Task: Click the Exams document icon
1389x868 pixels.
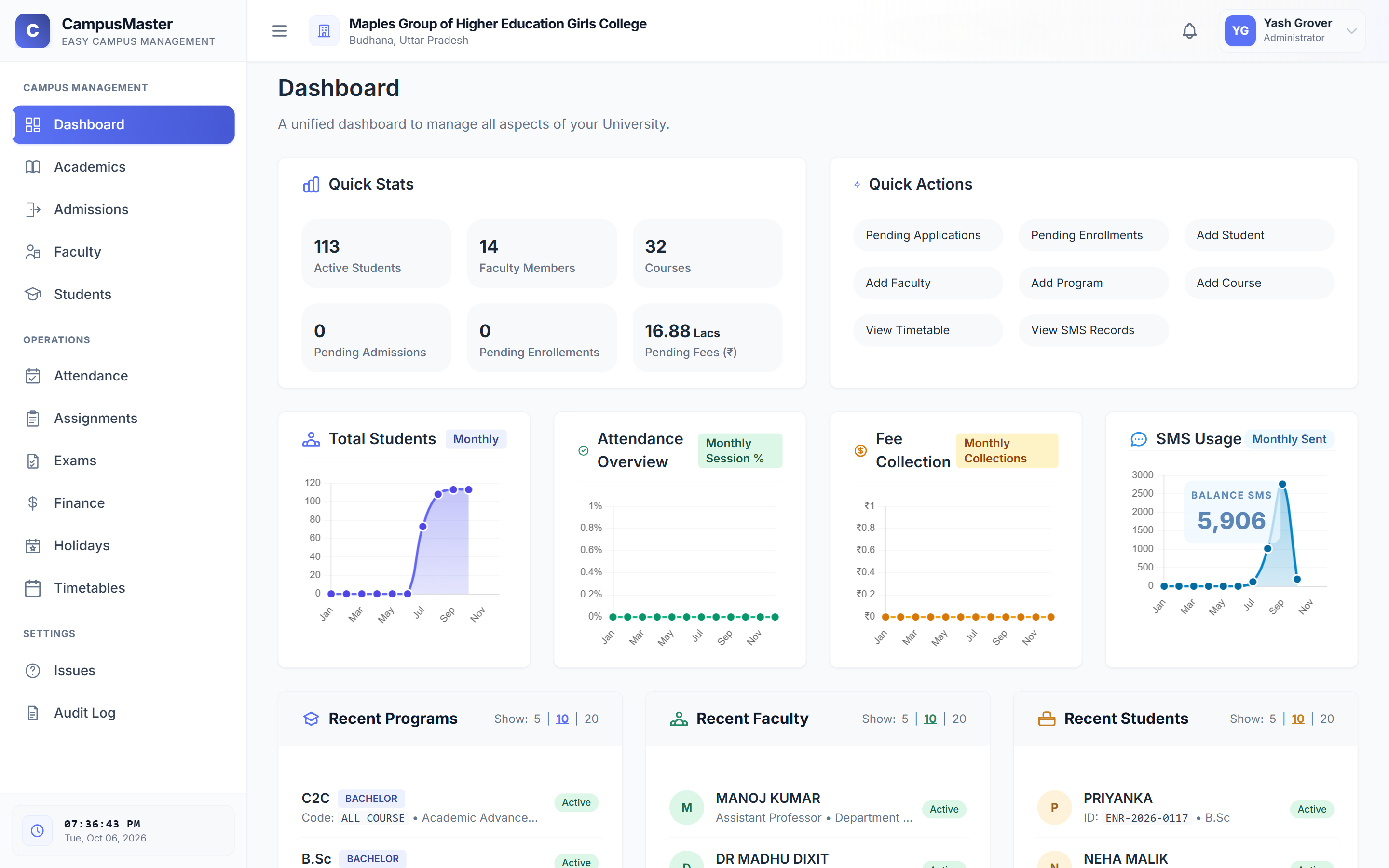Action: 33,461
